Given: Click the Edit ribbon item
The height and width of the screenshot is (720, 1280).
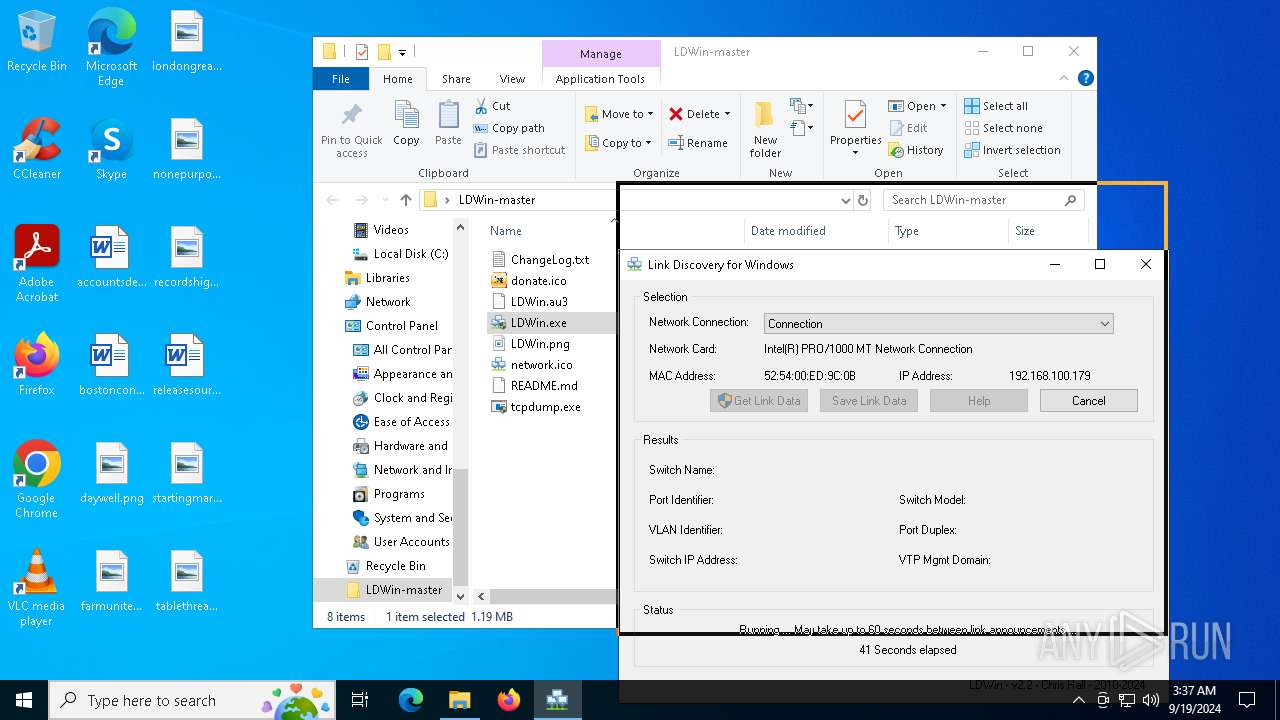Looking at the screenshot, I should click(x=908, y=128).
